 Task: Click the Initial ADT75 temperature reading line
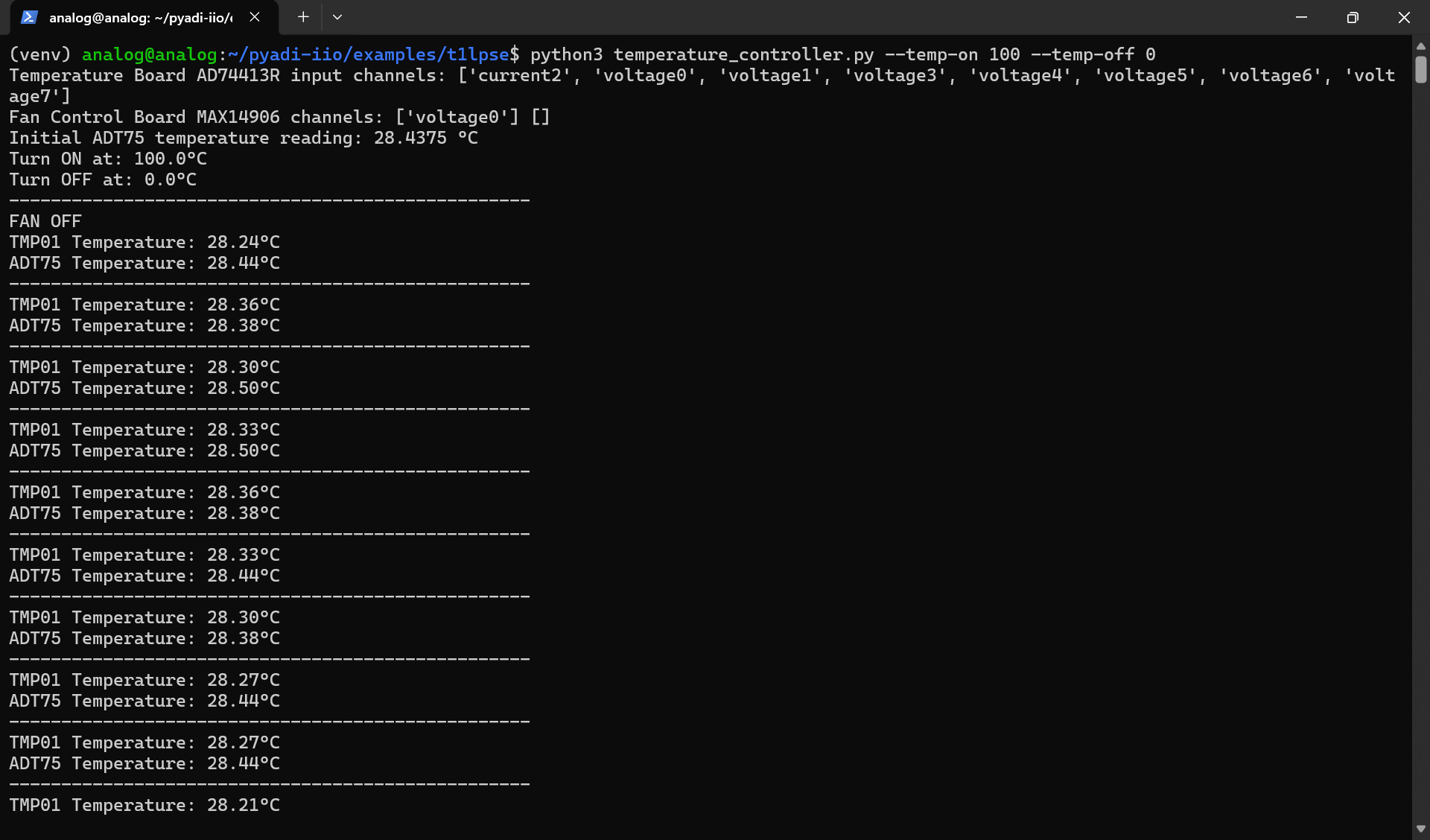[x=243, y=138]
